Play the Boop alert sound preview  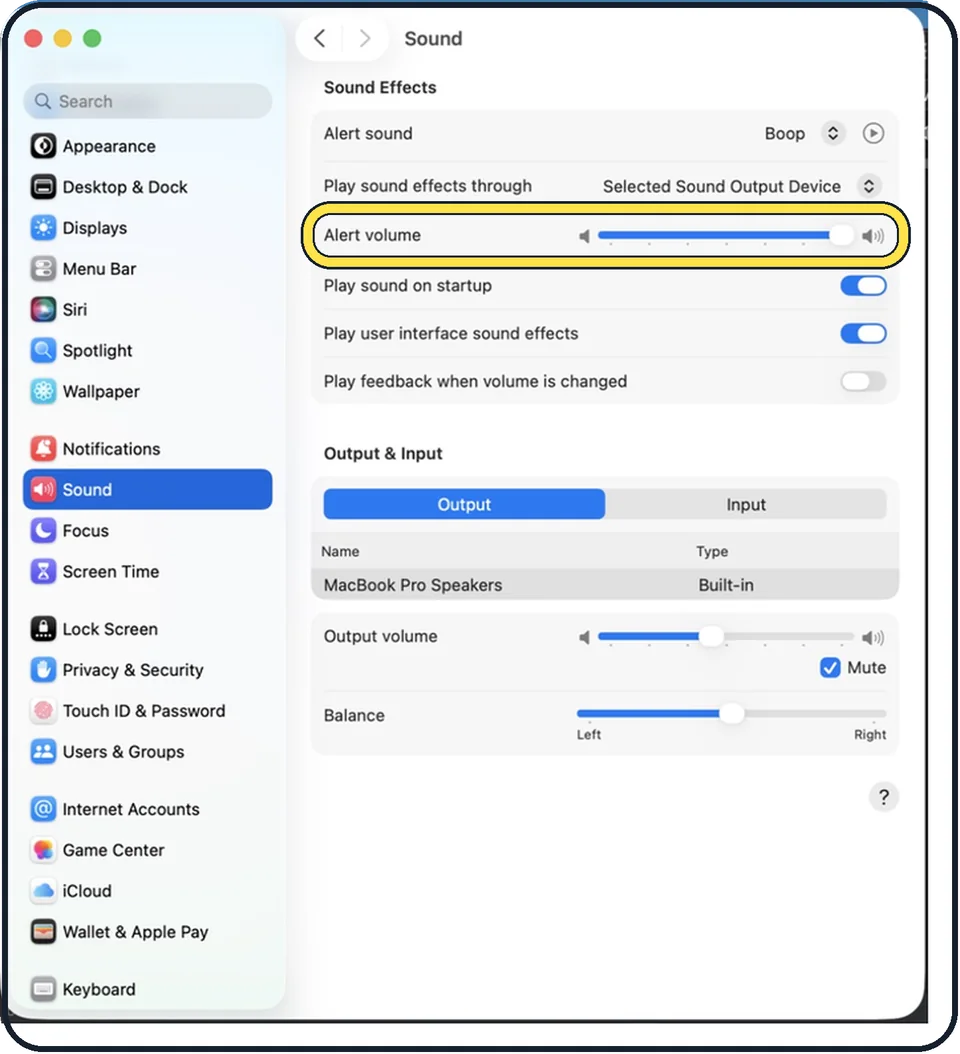873,133
